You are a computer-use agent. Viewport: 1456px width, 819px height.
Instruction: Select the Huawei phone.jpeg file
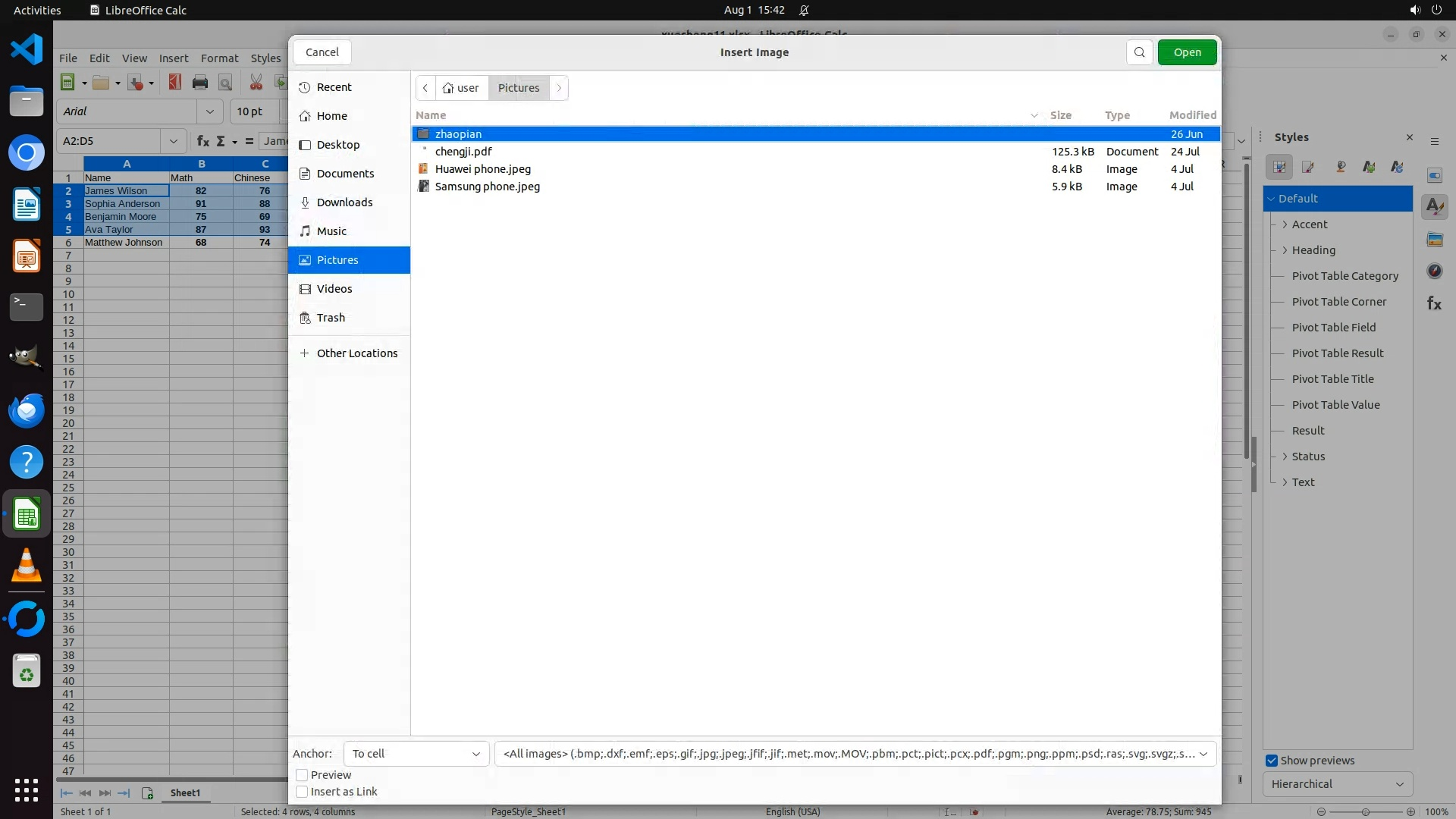[482, 169]
